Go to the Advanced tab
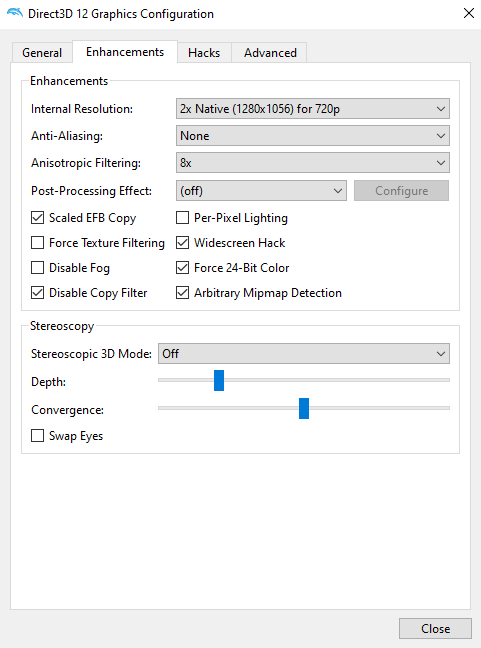Image resolution: width=481 pixels, height=648 pixels. (270, 53)
